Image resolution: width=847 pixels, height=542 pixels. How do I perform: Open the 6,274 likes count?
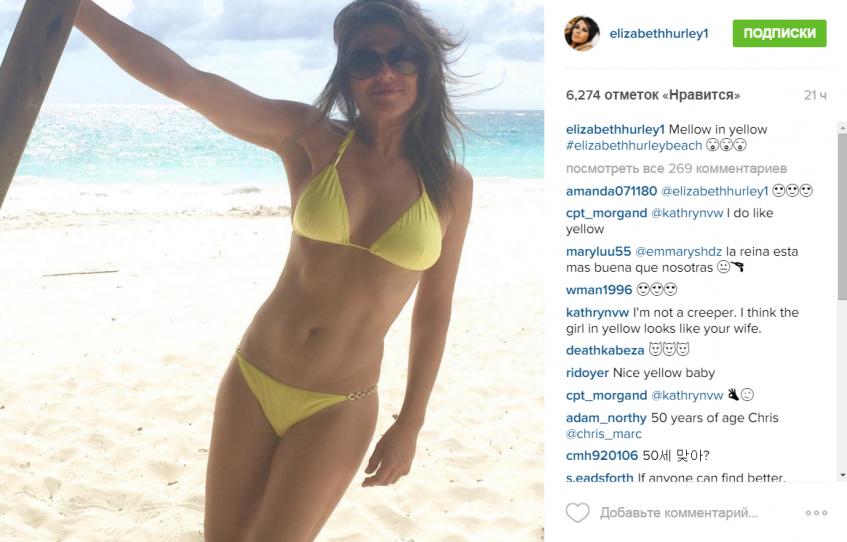click(653, 95)
